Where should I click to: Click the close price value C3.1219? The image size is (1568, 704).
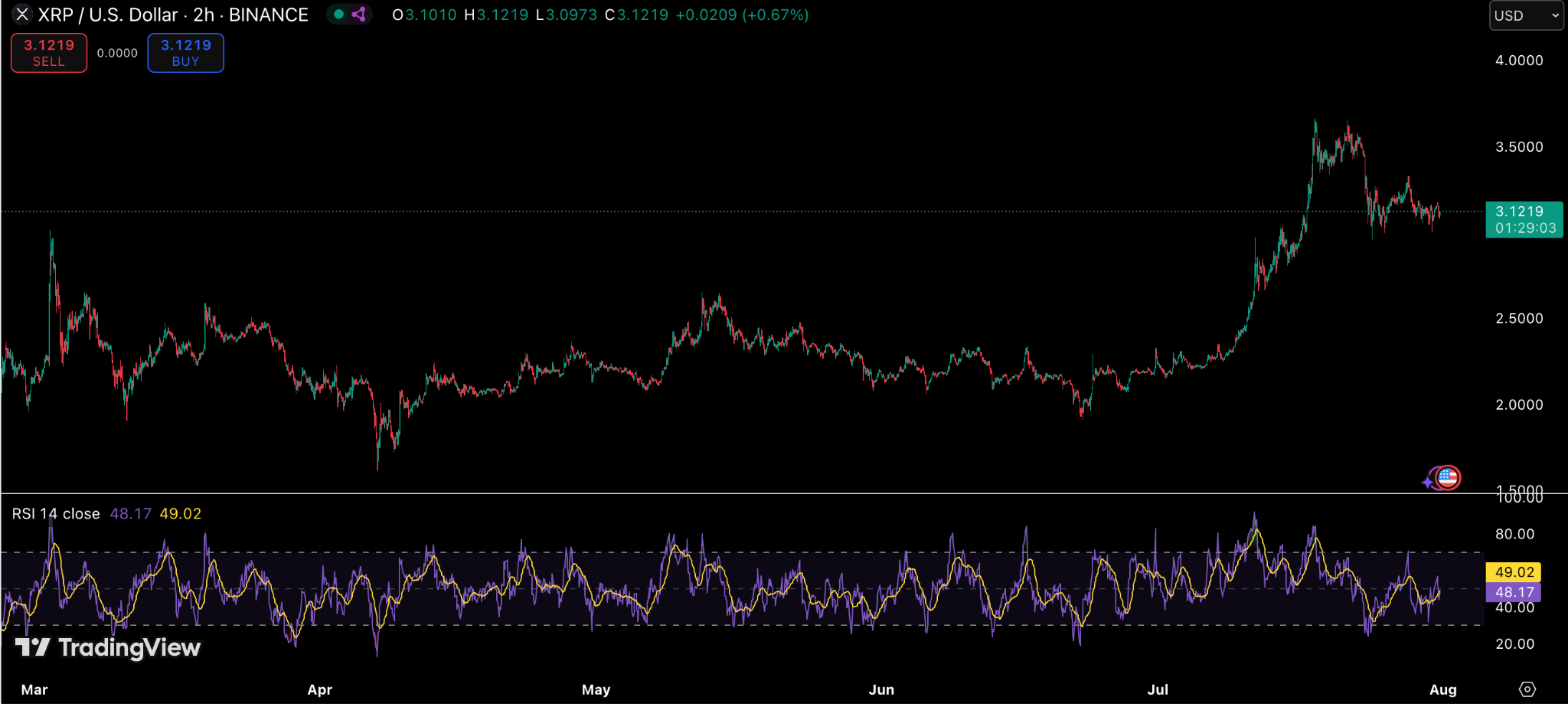(x=636, y=15)
